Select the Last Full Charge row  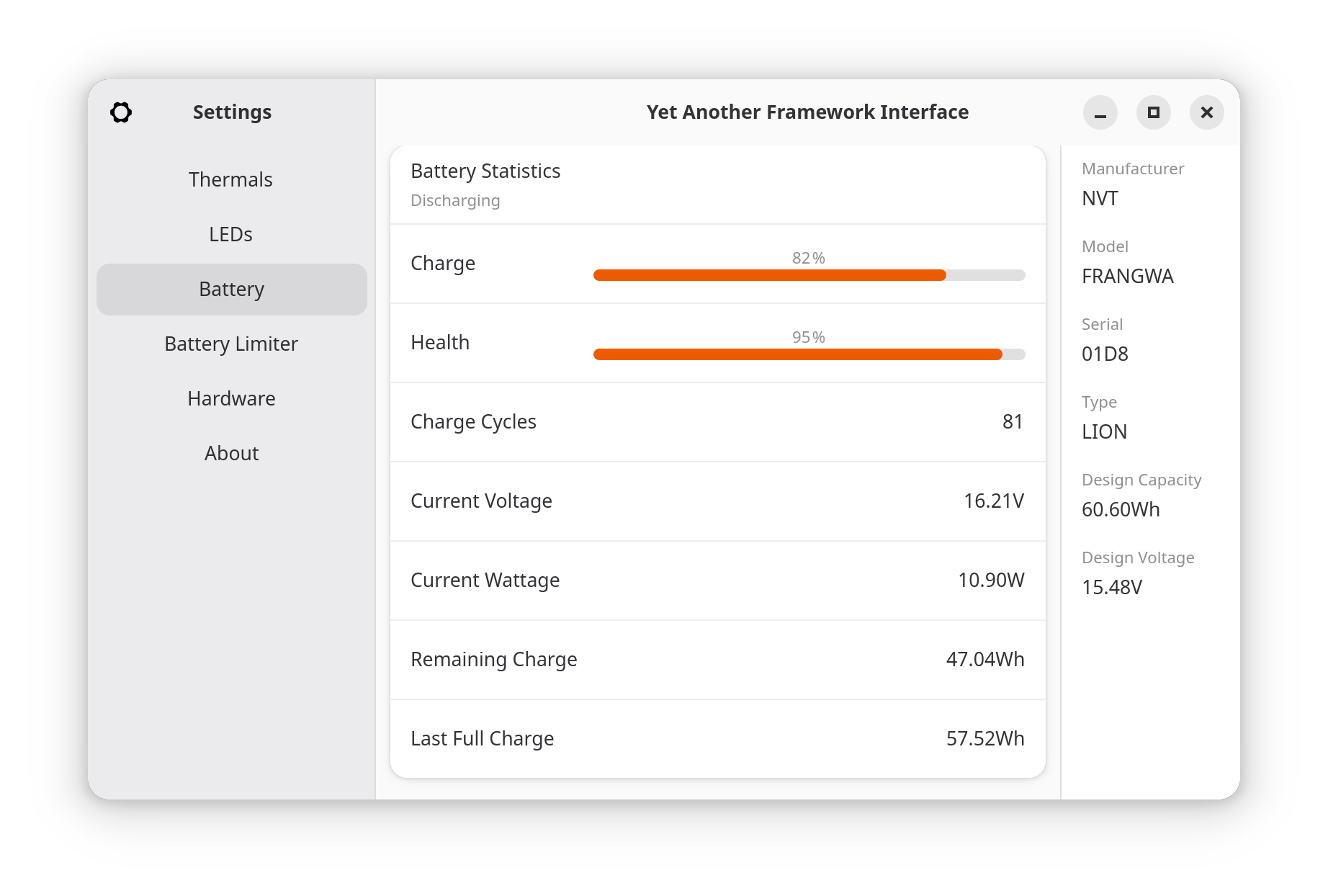(x=717, y=738)
